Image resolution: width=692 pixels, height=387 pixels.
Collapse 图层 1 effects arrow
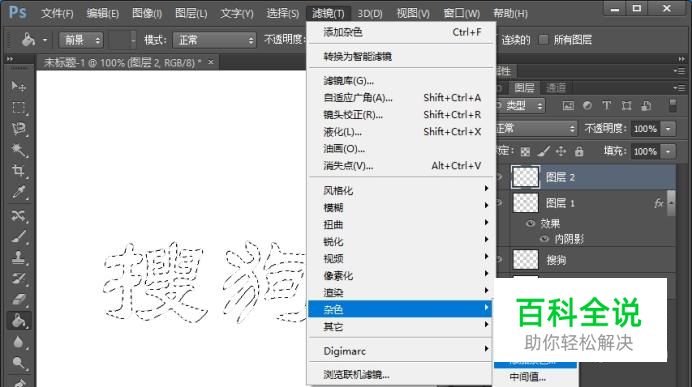point(671,203)
